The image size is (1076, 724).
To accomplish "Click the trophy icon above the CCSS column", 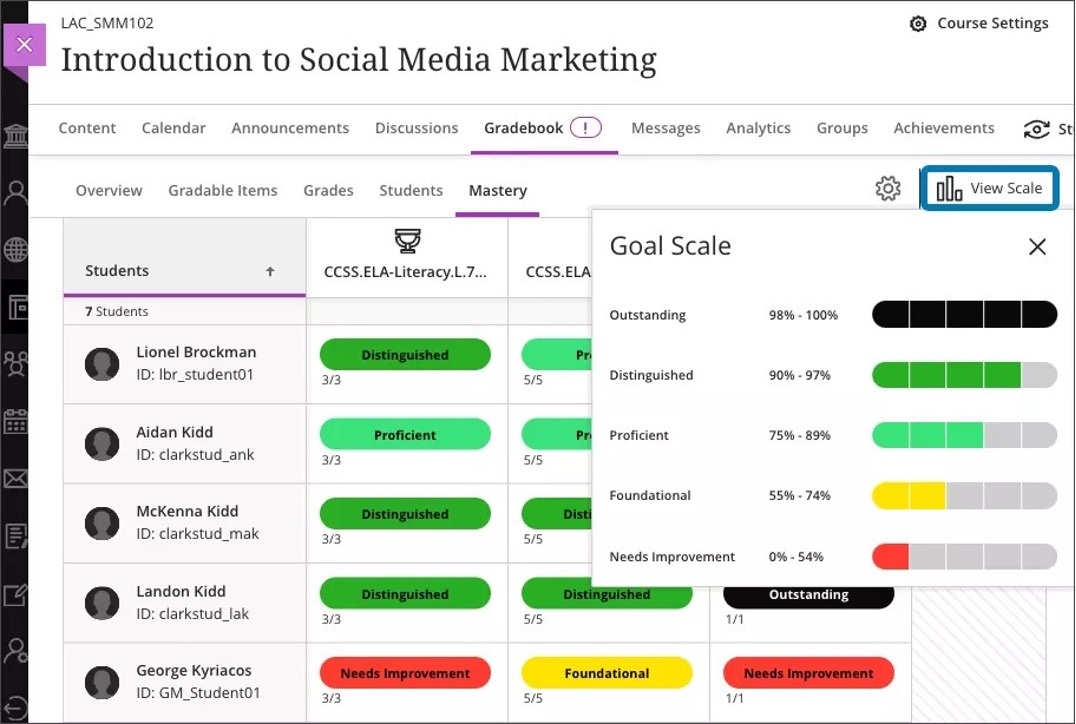I will 407,240.
